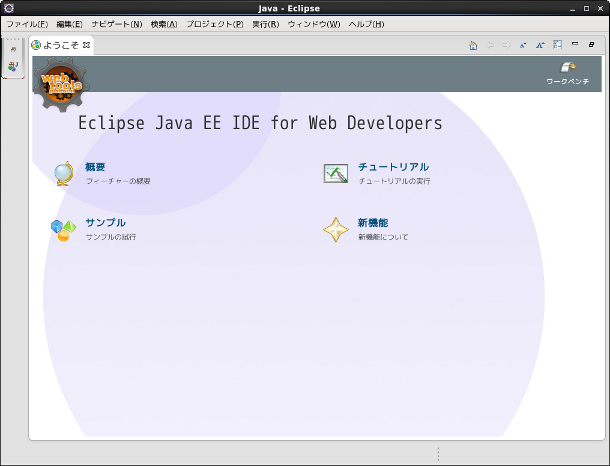610x466 pixels.
Task: Click the globe icon beside 概要
Action: tap(64, 173)
